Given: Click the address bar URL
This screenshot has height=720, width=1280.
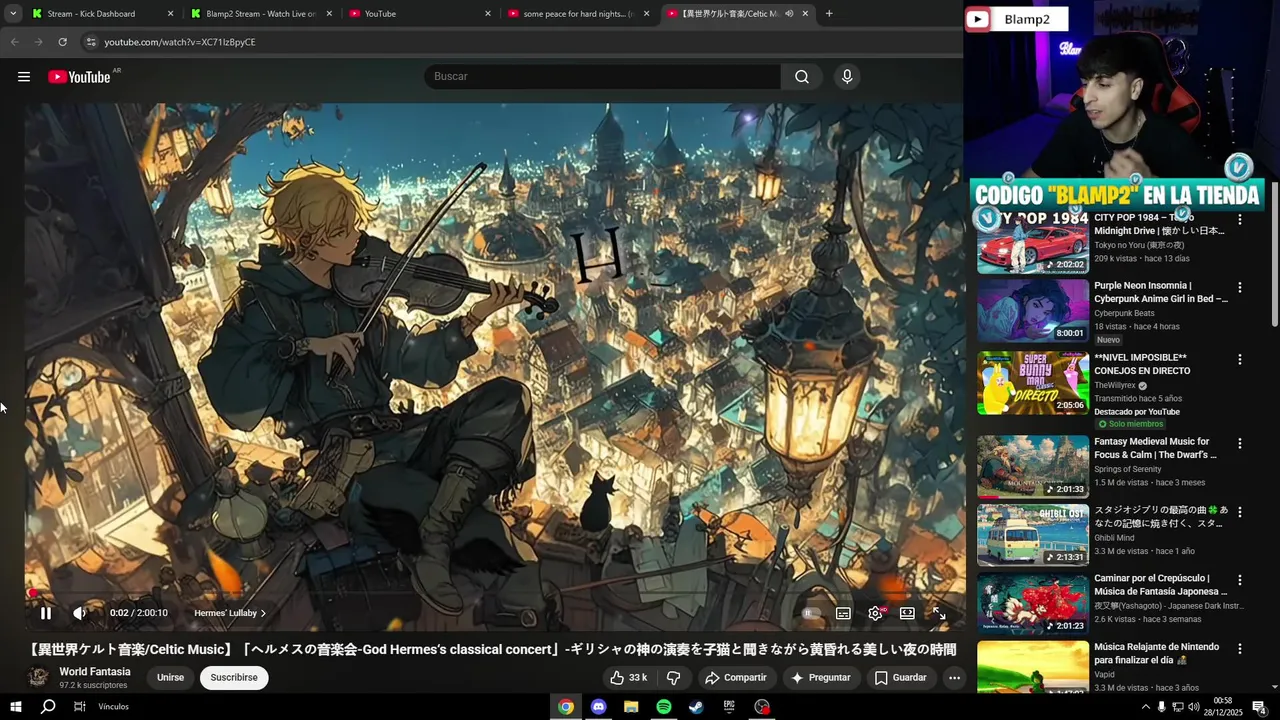Looking at the screenshot, I should [180, 42].
